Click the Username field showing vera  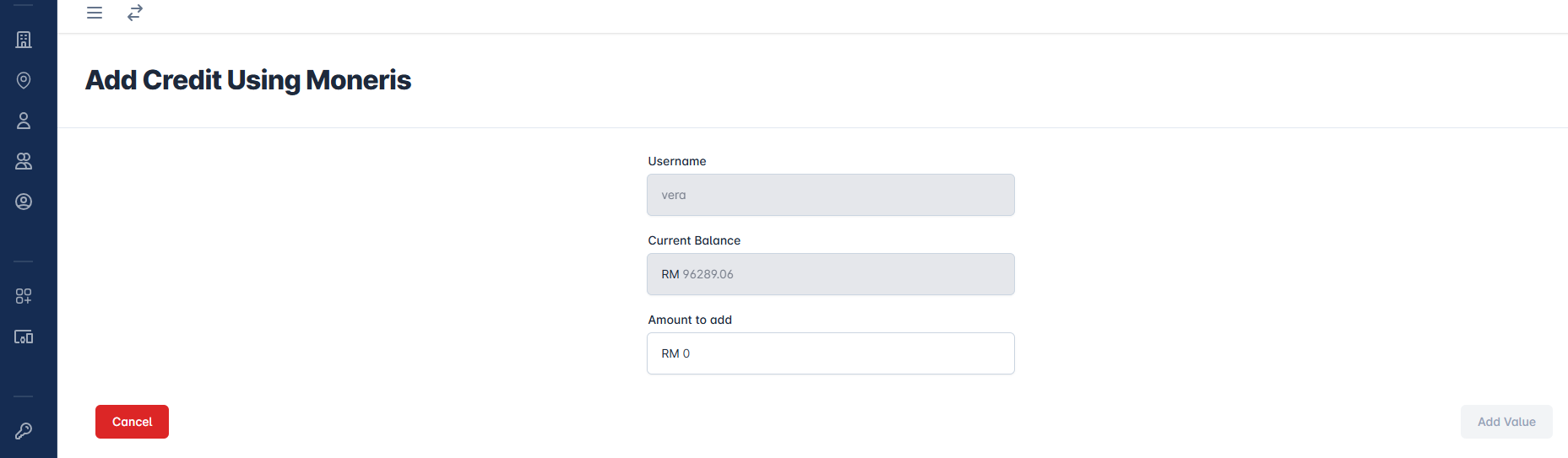tap(830, 195)
